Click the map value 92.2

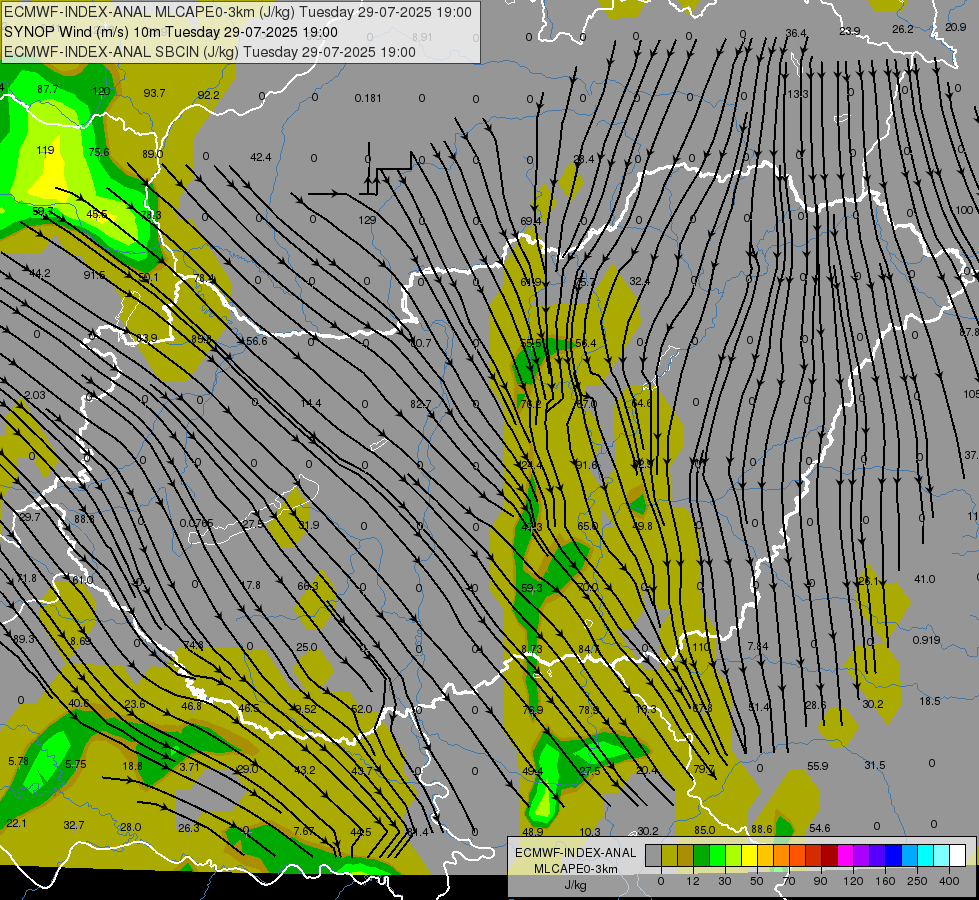click(x=208, y=95)
